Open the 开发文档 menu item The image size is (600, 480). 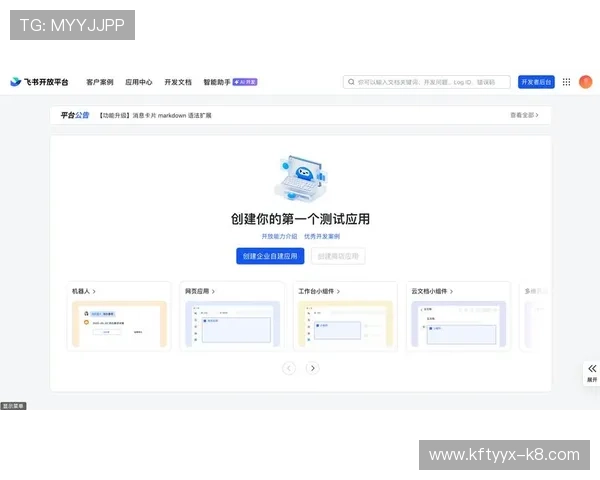[x=178, y=82]
